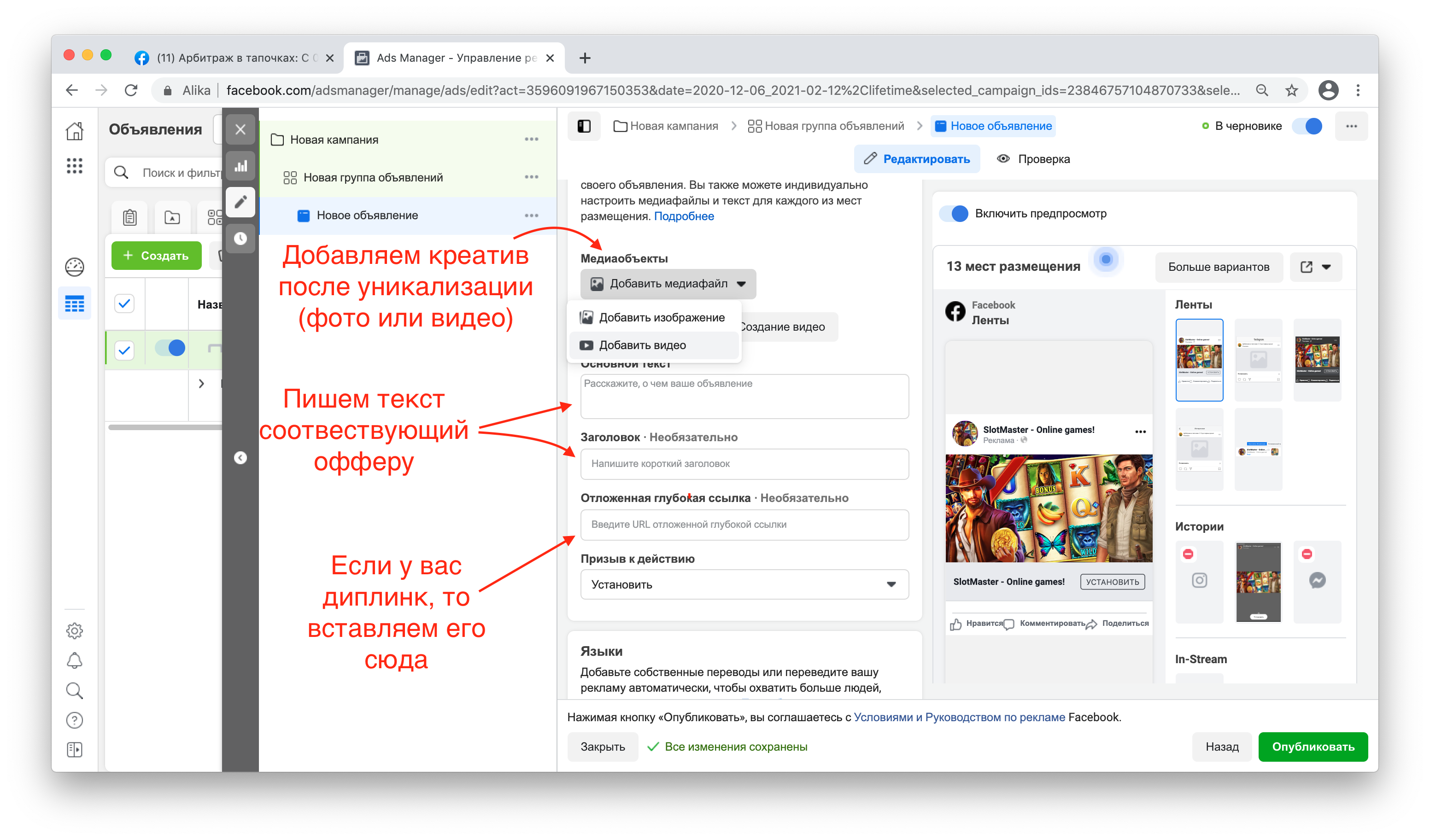This screenshot has width=1430, height=840.
Task: Open more options for Новая кампания
Action: 532,140
